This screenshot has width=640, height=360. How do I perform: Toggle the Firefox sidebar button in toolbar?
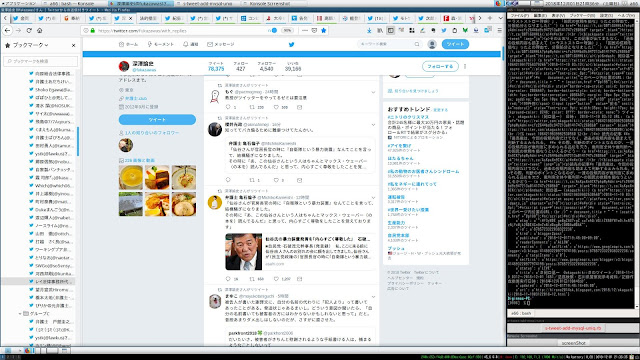coord(391,31)
